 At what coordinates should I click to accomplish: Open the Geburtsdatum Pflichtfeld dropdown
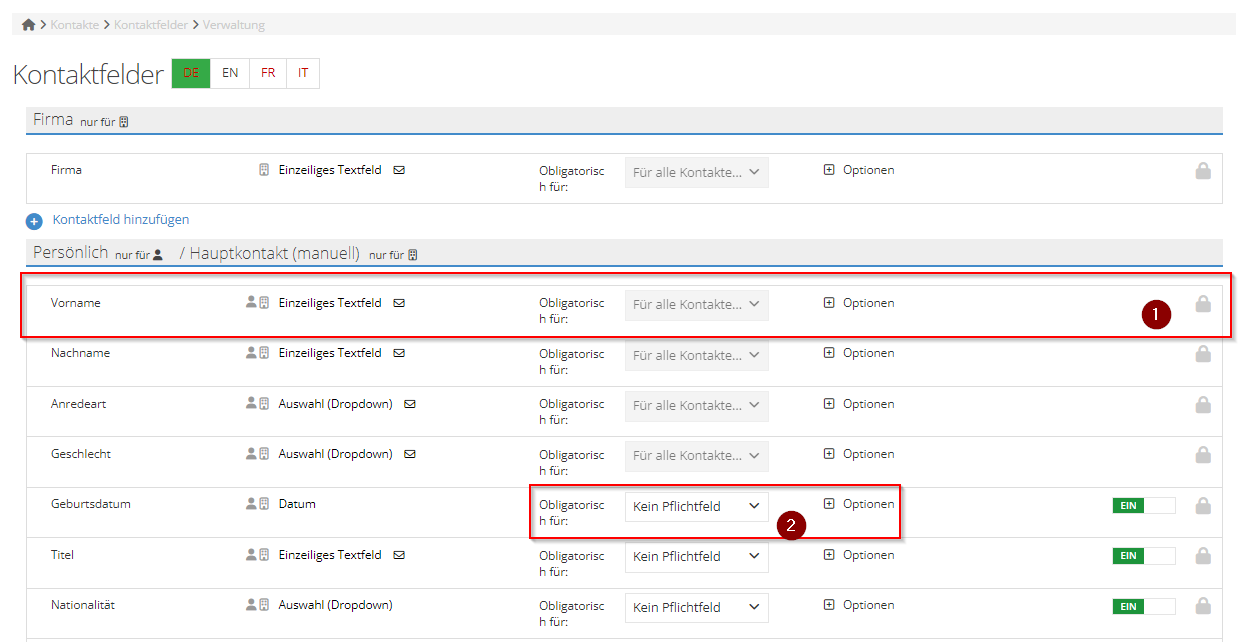(696, 507)
